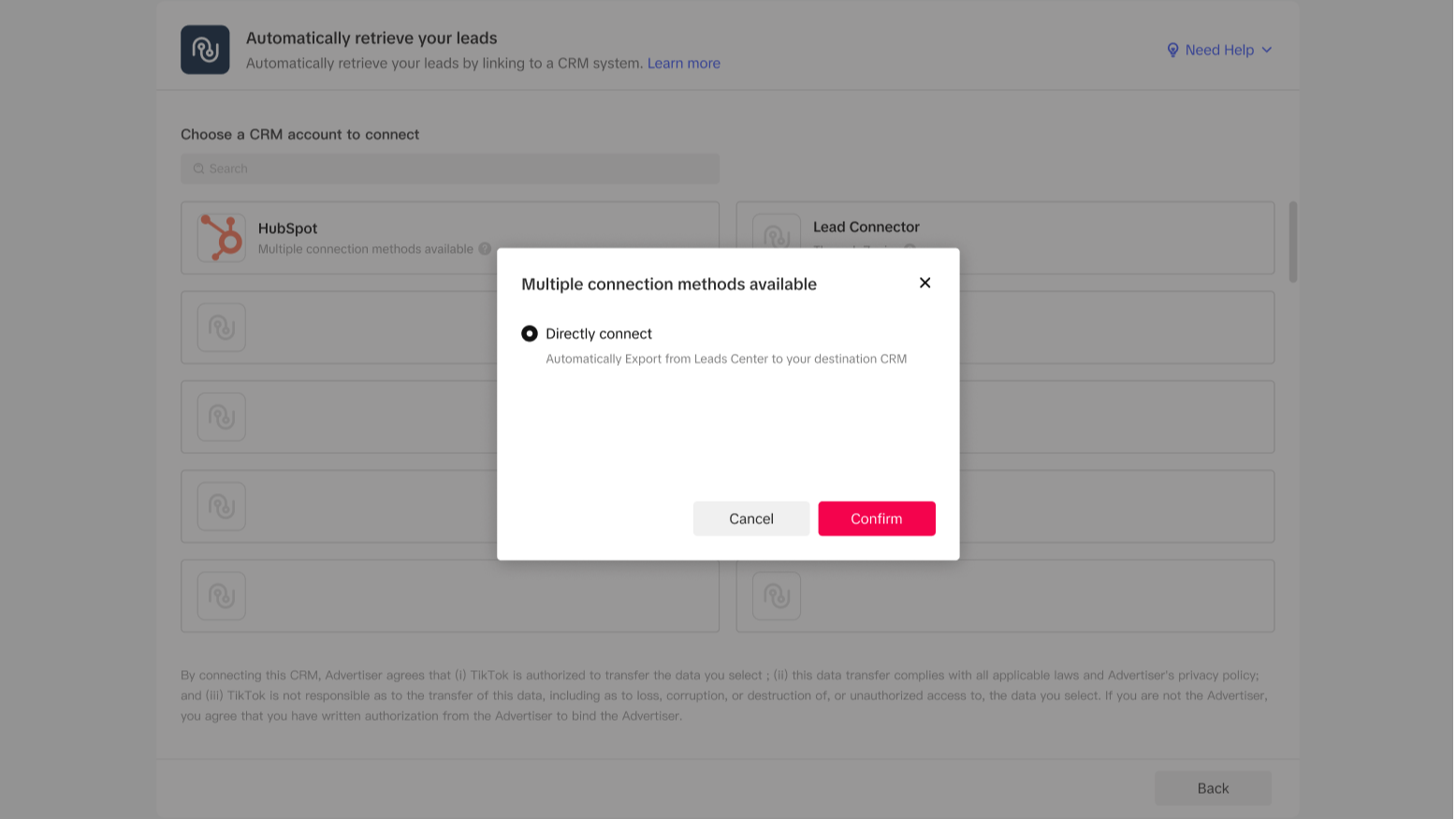1456x819 pixels.
Task: Click the Leads Center logo icon in header
Action: click(x=204, y=49)
